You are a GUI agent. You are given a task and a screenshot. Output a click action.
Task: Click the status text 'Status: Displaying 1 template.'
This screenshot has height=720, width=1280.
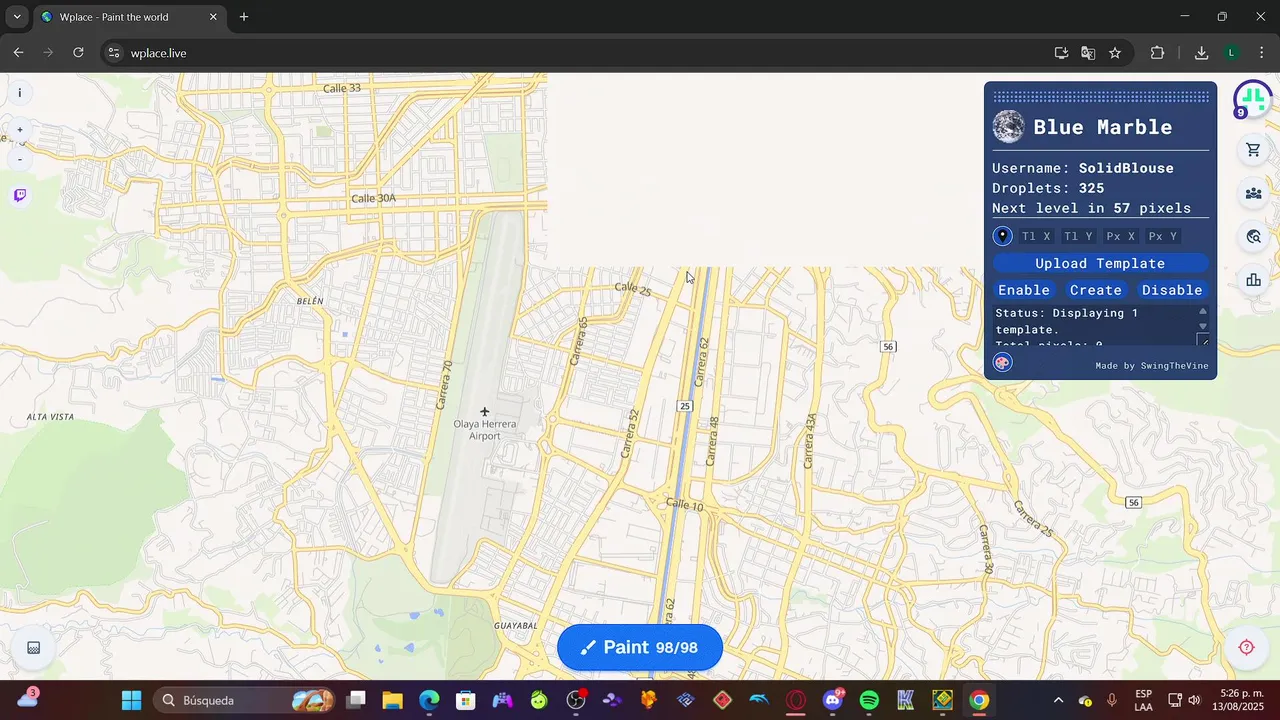click(x=1066, y=321)
